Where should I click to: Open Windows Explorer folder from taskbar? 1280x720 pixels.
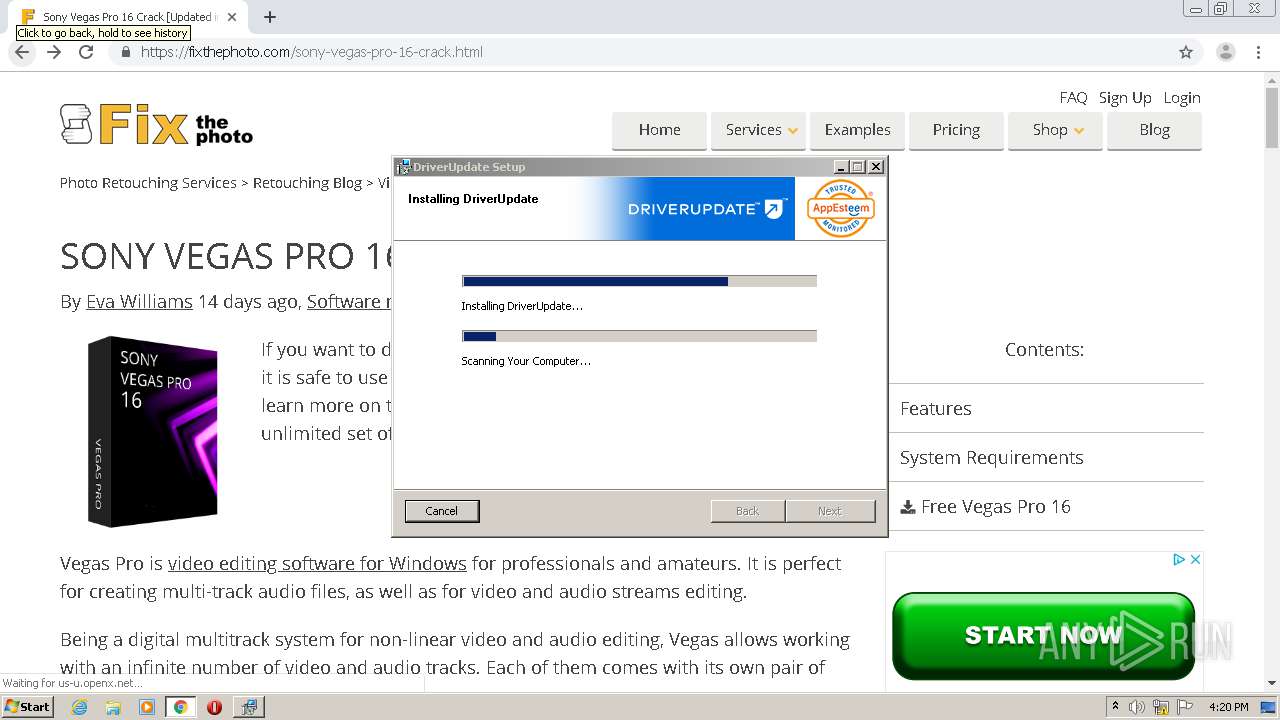click(x=113, y=707)
